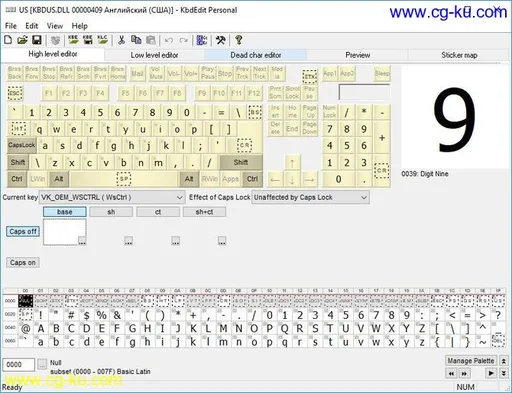Open the Help menu
The height and width of the screenshot is (393, 512).
[80, 26]
